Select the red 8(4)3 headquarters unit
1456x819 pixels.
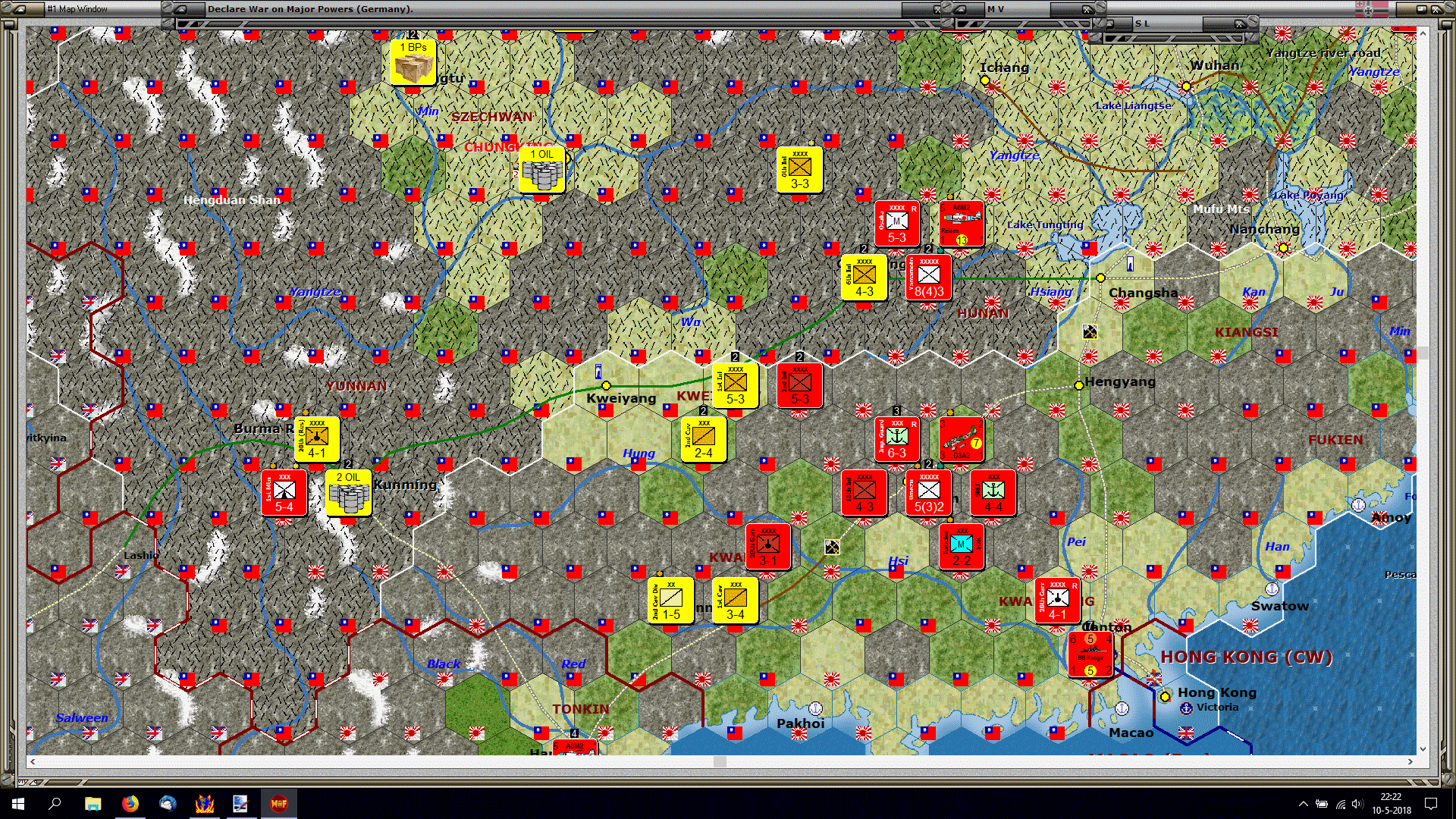[929, 278]
